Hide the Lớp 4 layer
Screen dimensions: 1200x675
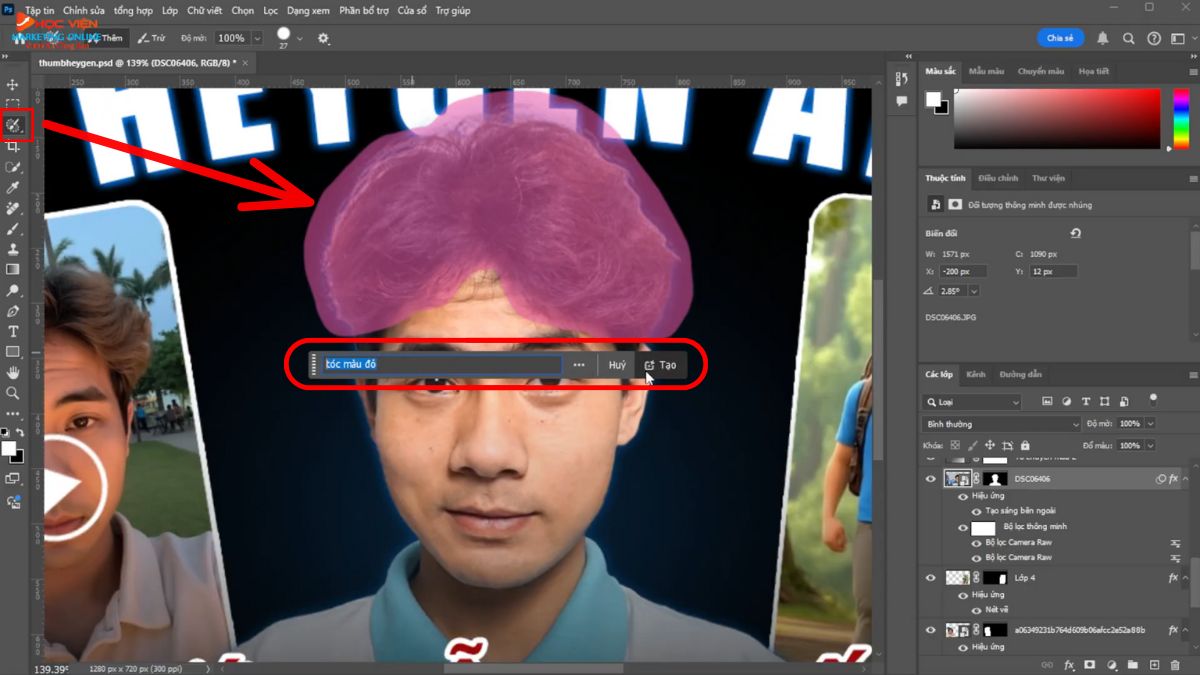coord(930,578)
